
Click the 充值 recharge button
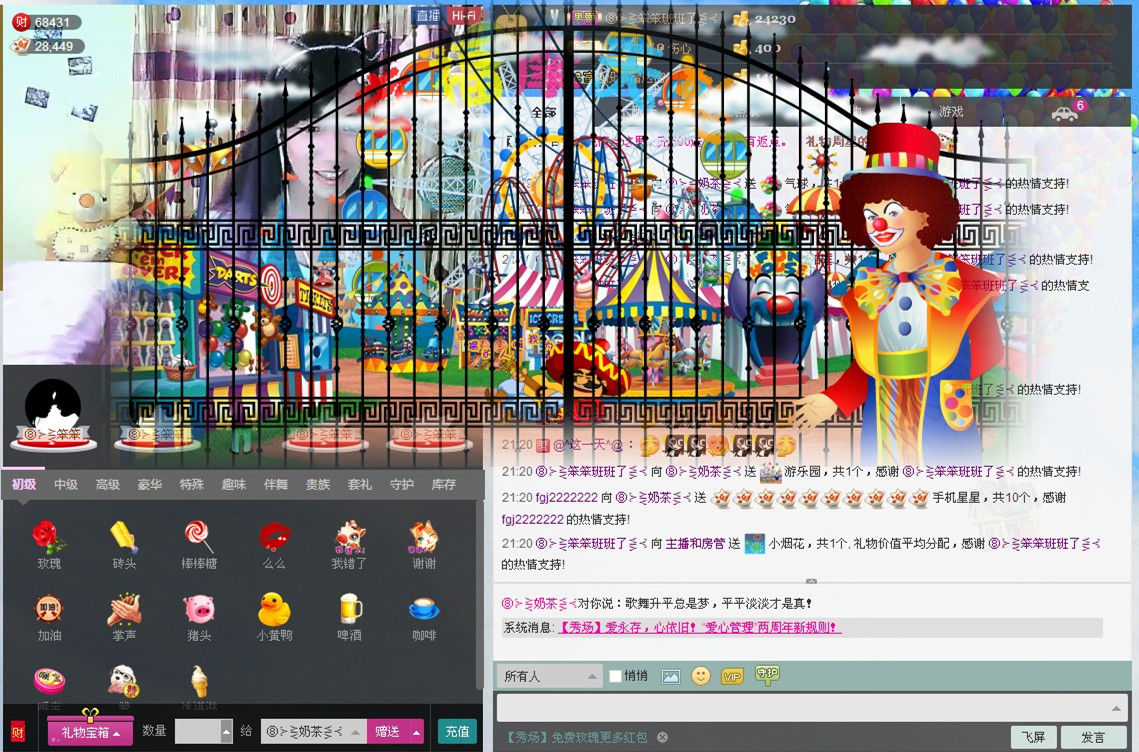(456, 732)
